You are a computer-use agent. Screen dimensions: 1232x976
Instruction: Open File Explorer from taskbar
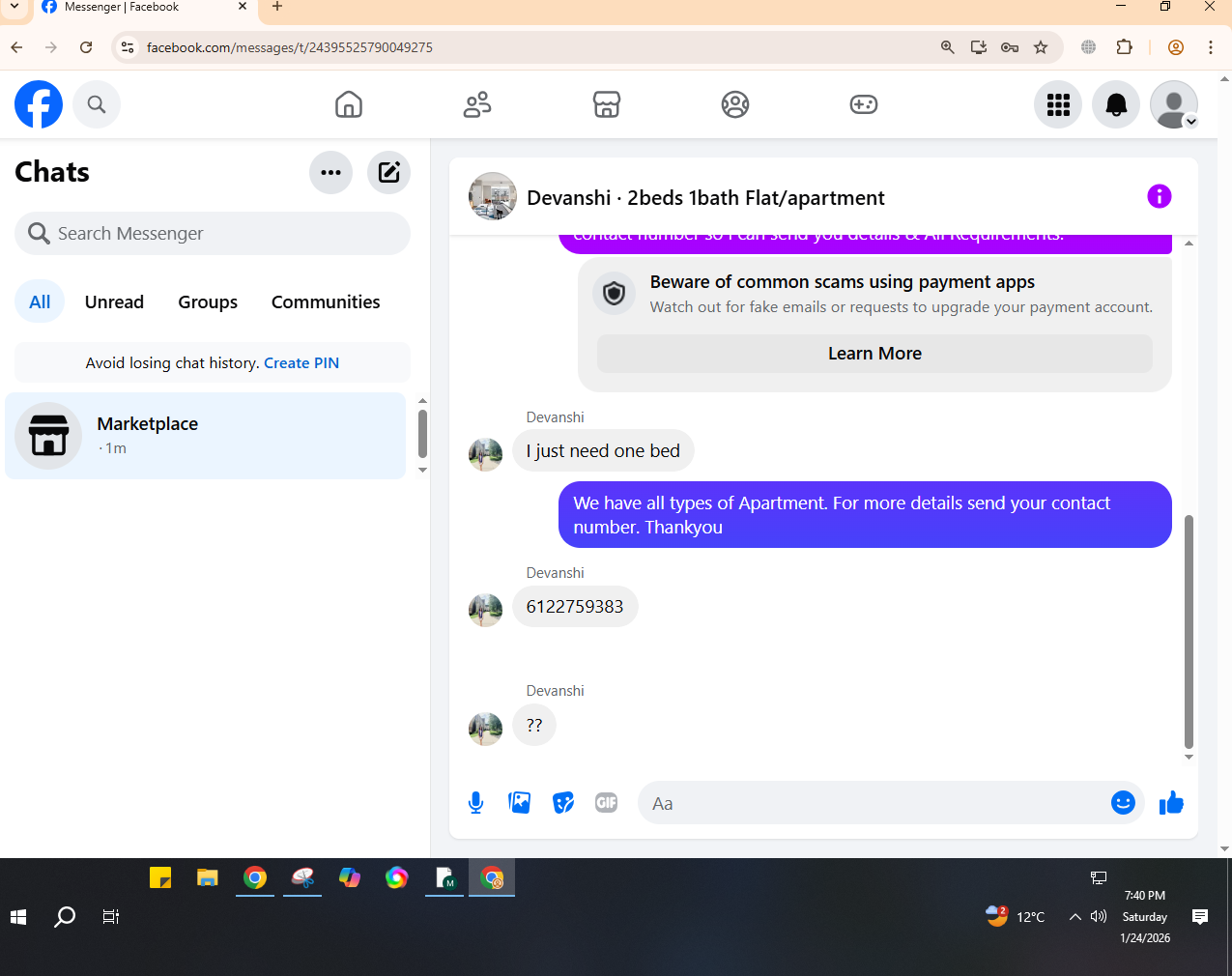[208, 877]
